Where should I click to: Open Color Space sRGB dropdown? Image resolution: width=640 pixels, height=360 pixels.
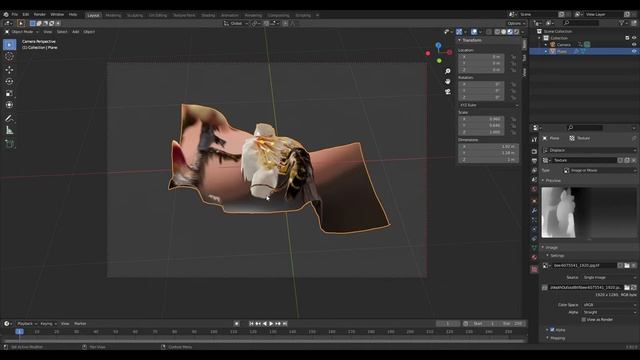(609, 305)
